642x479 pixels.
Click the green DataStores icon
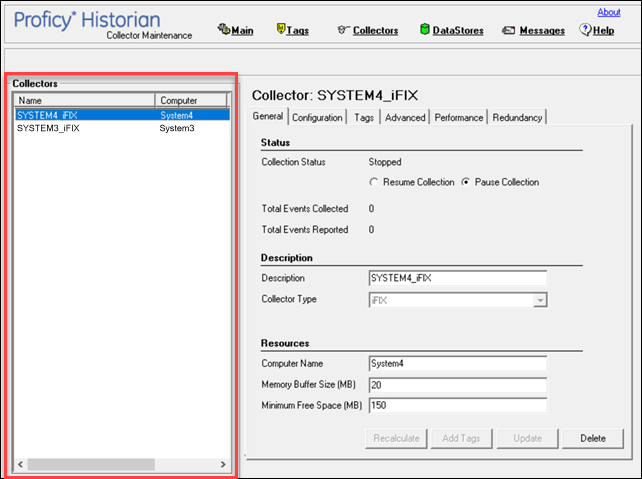pos(425,29)
